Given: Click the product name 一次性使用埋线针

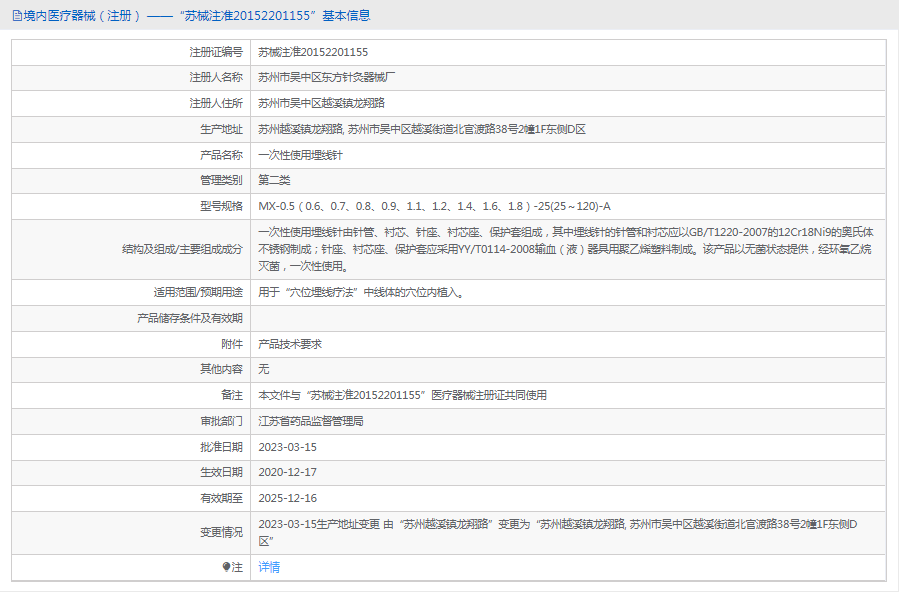Looking at the screenshot, I should coord(300,155).
